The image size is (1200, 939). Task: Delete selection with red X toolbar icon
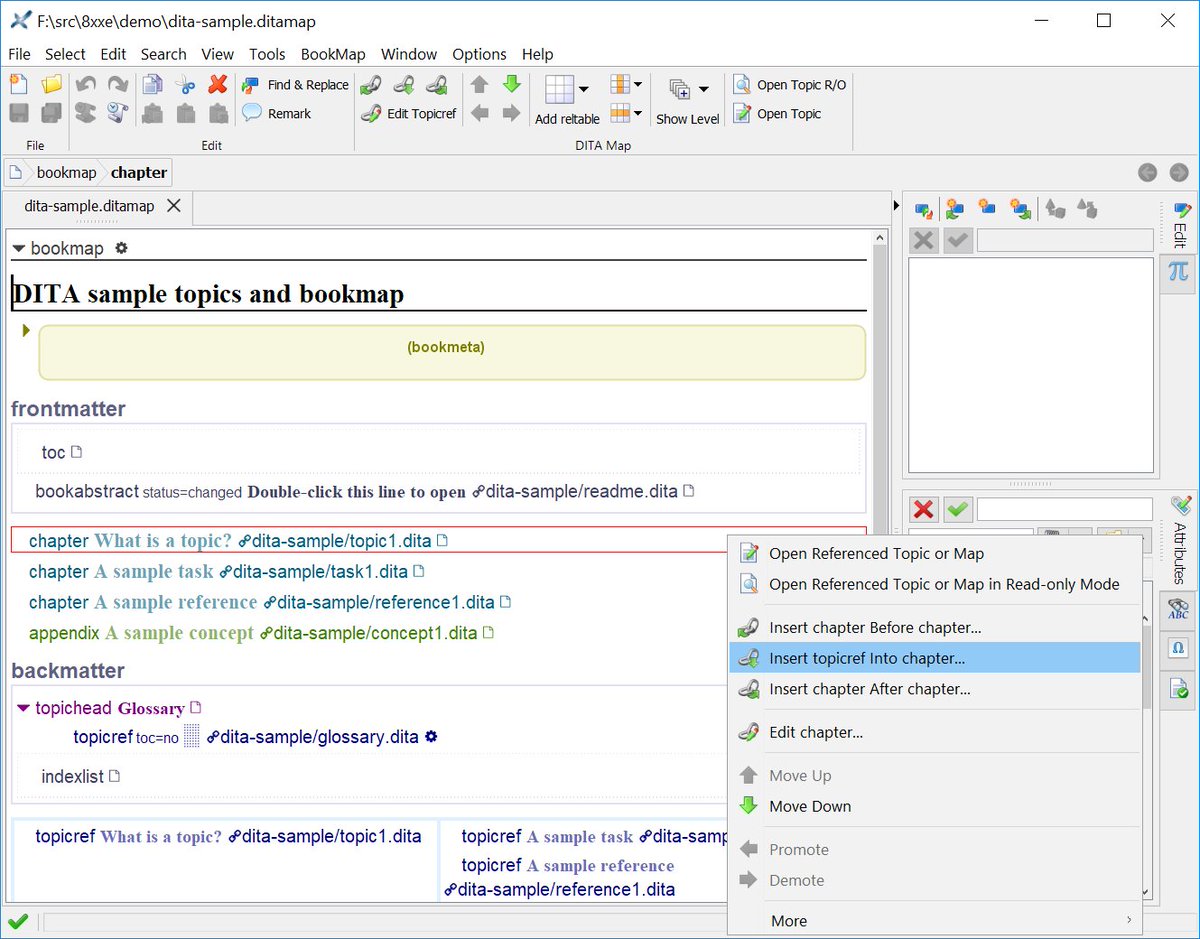(x=218, y=85)
